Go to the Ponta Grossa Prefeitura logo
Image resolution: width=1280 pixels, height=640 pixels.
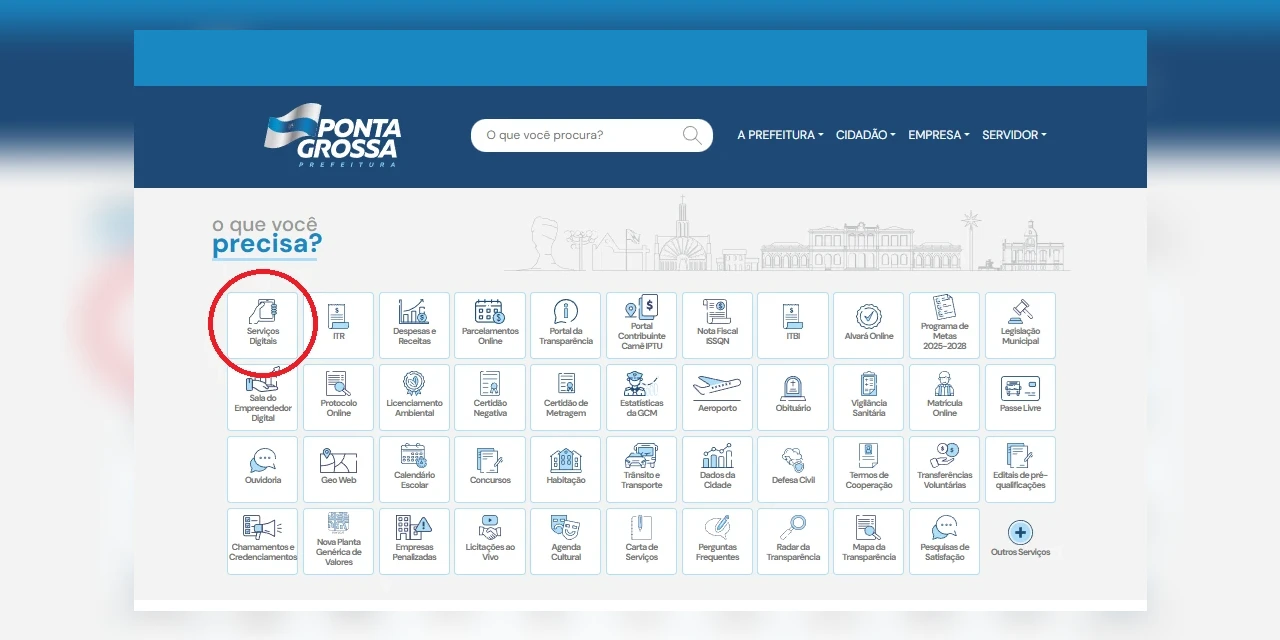(x=333, y=135)
